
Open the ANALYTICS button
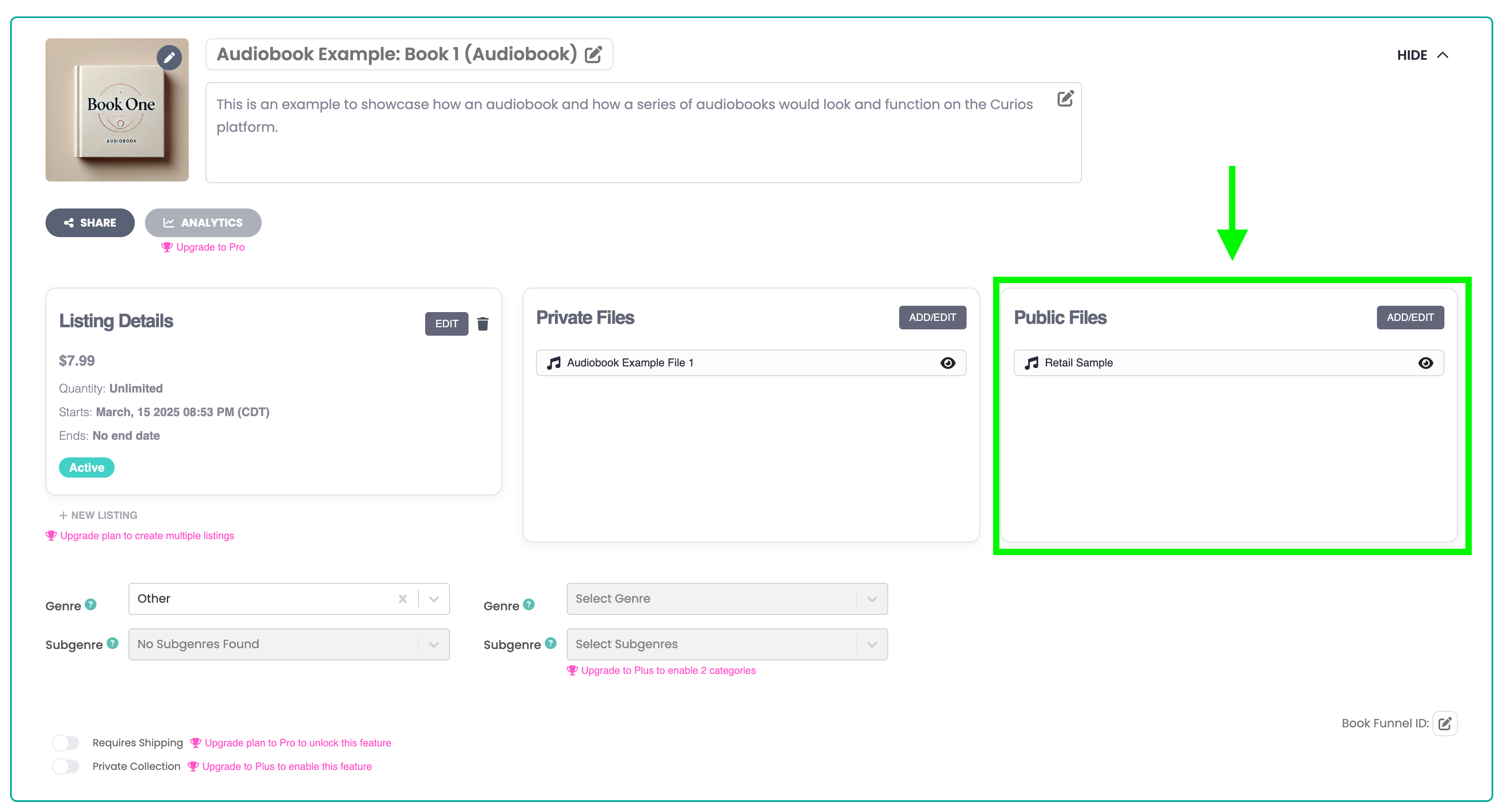point(203,223)
